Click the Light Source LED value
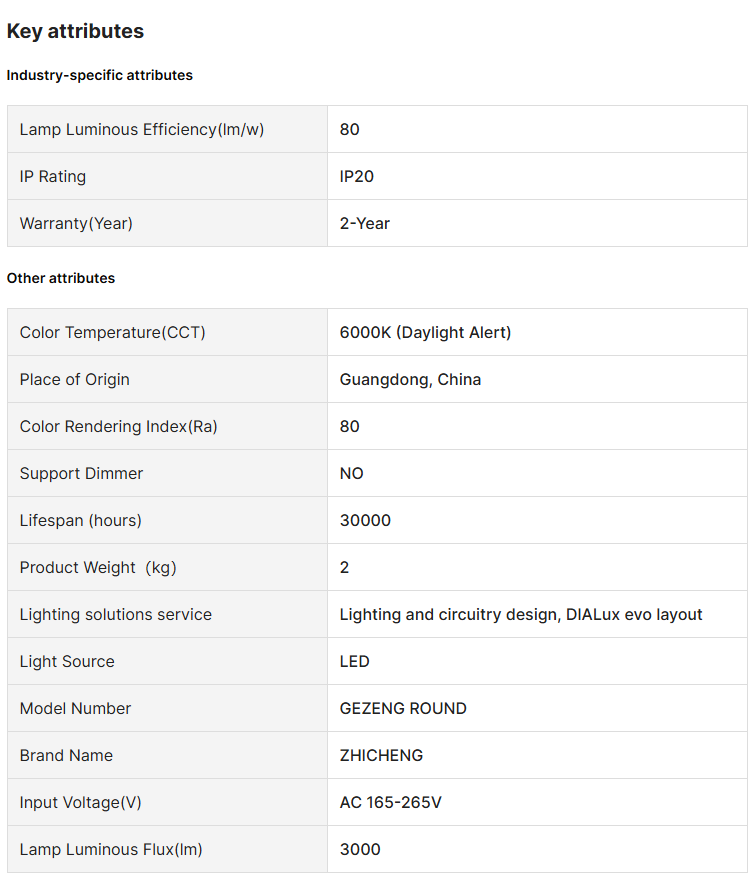The height and width of the screenshot is (879, 752). tap(355, 661)
